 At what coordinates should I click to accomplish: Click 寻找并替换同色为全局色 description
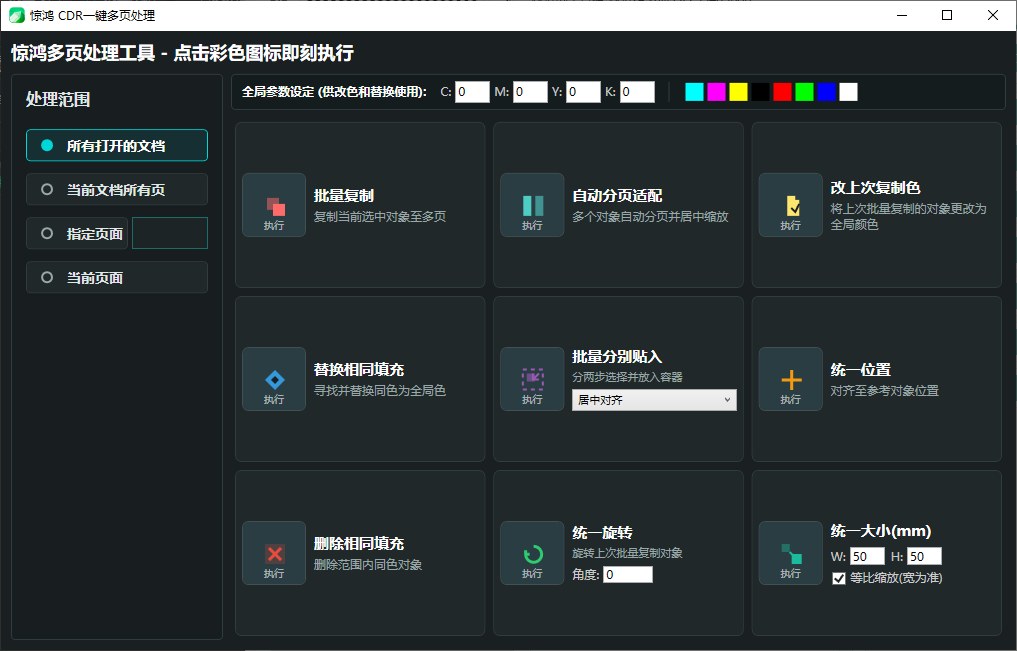click(x=379, y=390)
